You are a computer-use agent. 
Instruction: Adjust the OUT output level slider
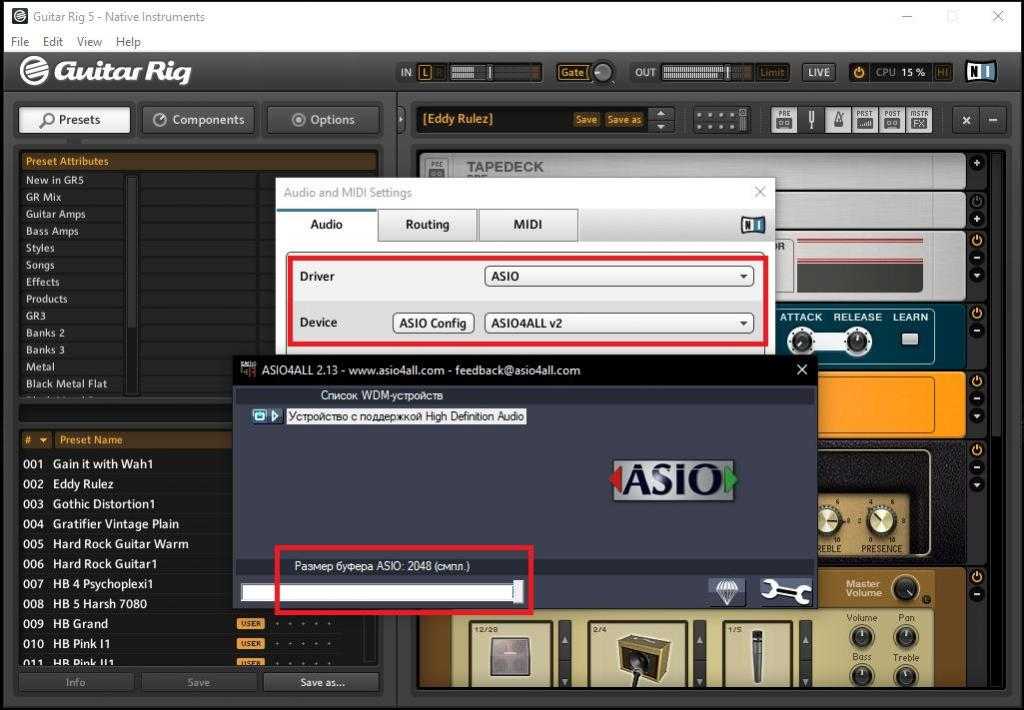[x=707, y=72]
